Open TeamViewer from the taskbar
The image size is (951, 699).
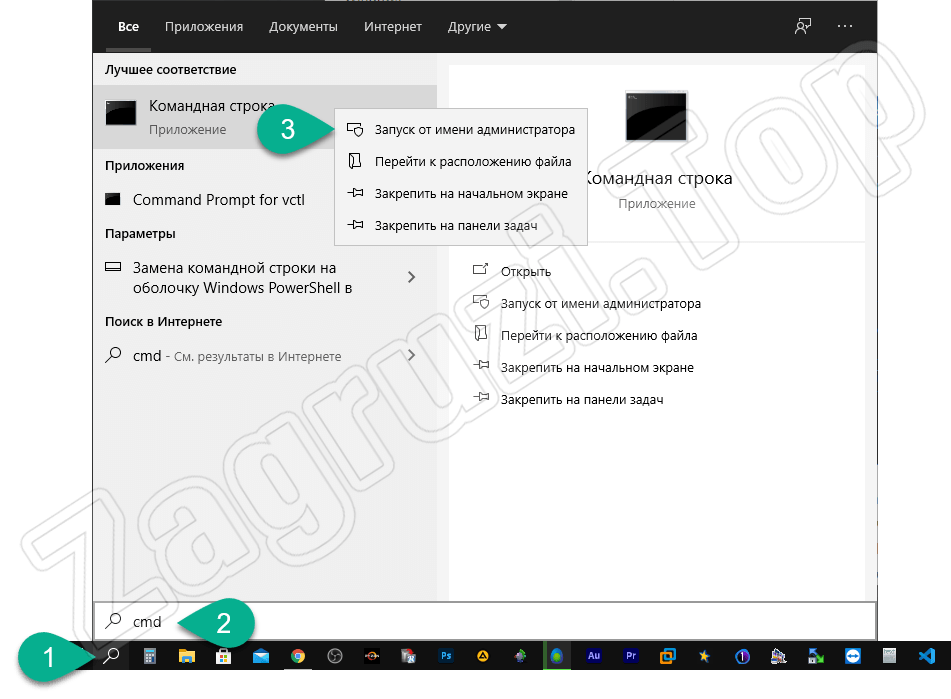(852, 656)
